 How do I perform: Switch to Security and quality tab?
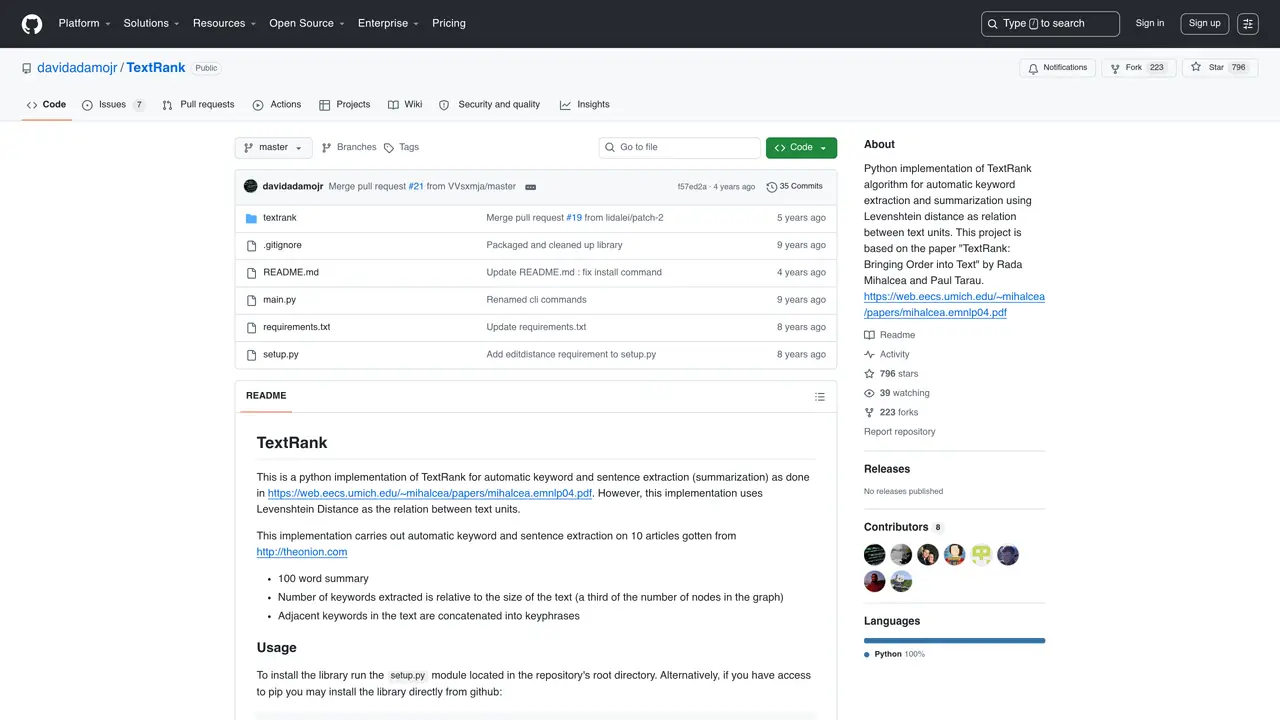490,105
